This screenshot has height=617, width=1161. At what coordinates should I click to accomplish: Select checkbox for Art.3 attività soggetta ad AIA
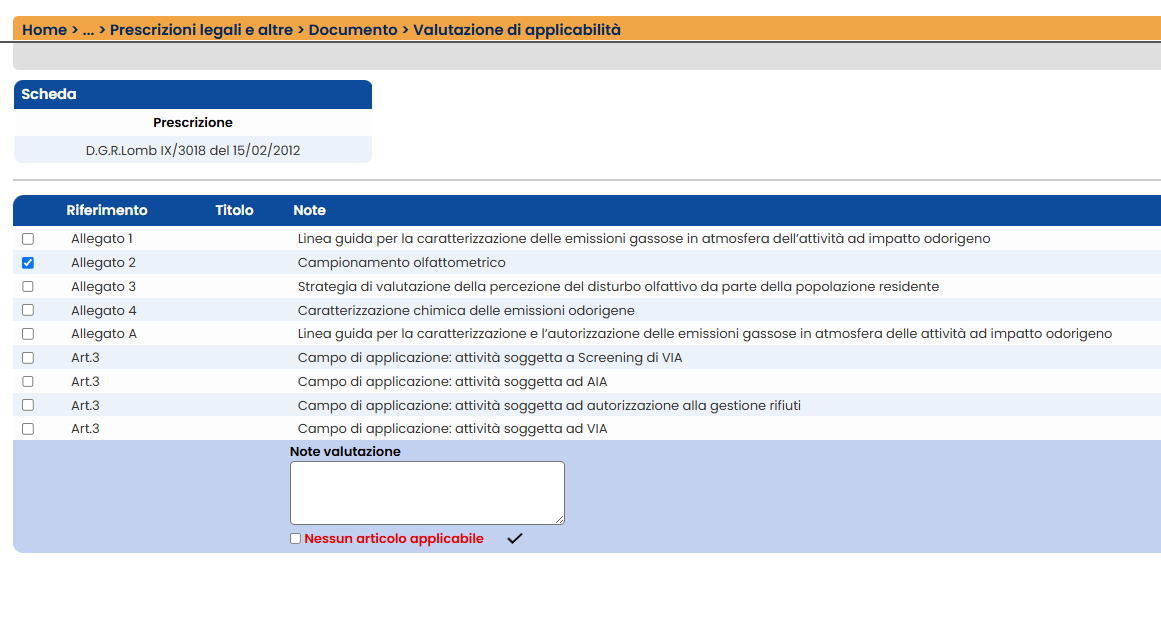(x=28, y=381)
